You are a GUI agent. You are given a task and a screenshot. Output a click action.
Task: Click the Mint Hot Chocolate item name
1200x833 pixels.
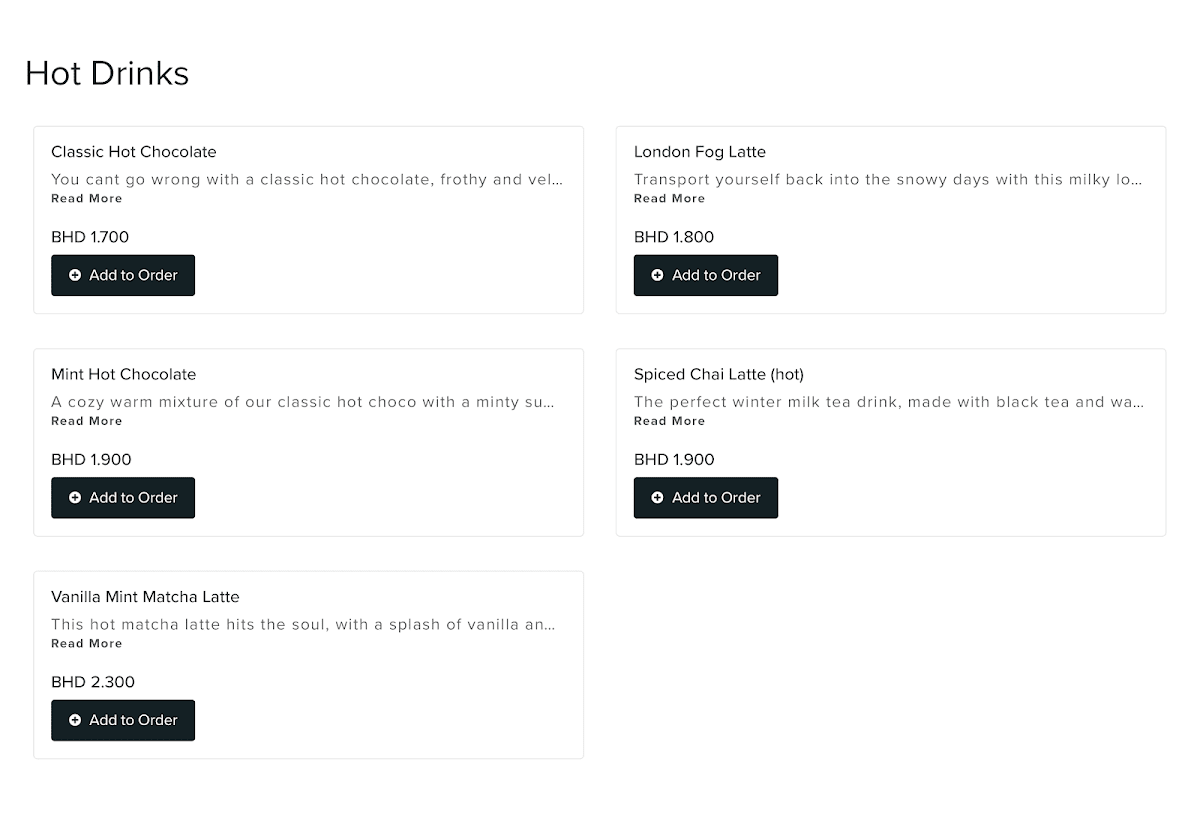coord(124,374)
